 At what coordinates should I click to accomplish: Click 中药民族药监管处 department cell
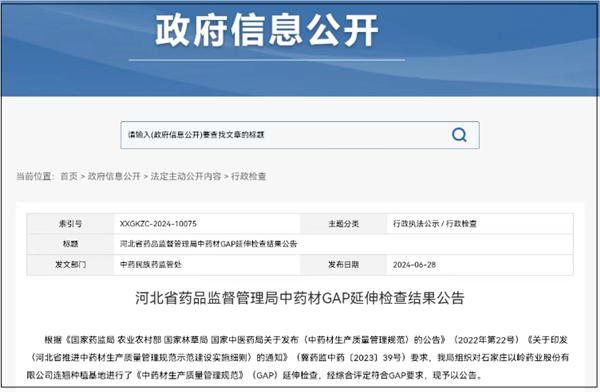(151, 265)
